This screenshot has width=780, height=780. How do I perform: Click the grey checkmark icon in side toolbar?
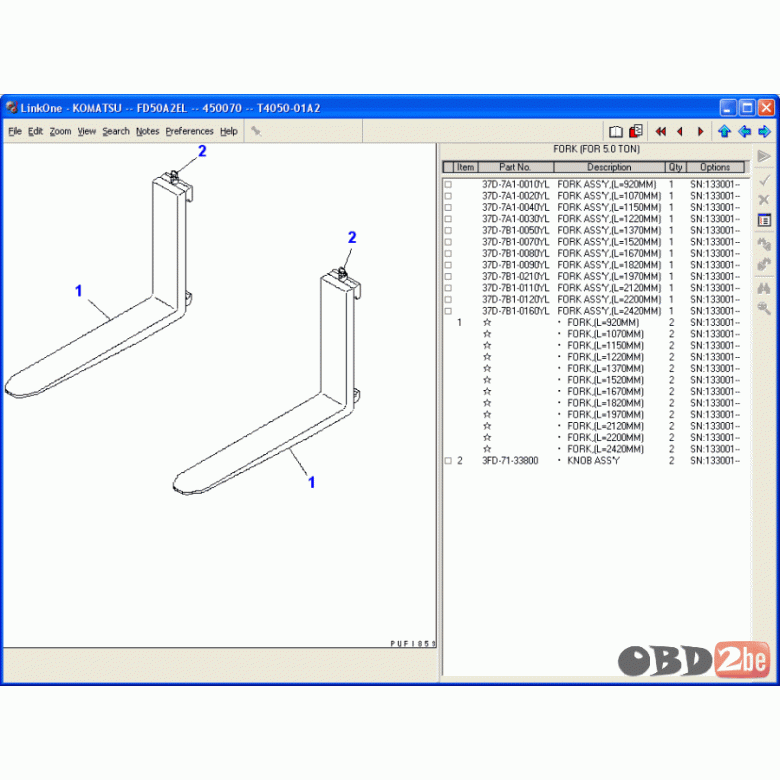coord(764,180)
